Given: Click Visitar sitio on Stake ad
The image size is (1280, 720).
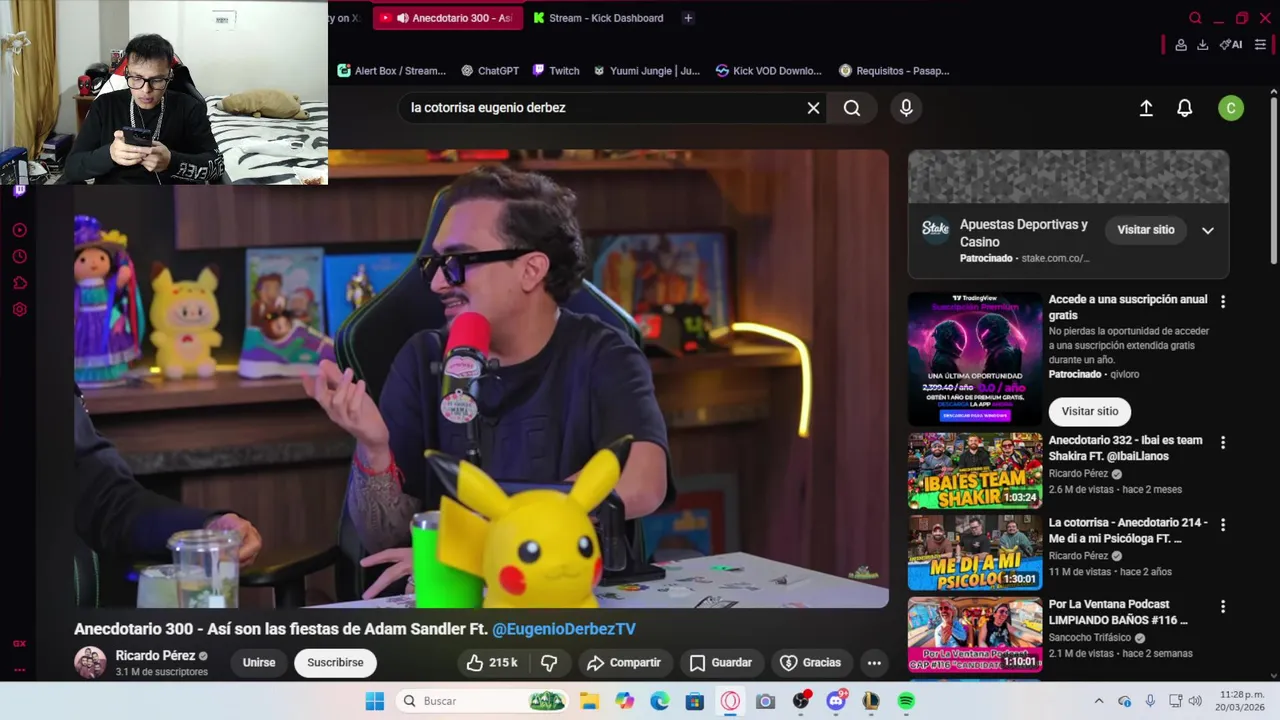Looking at the screenshot, I should click(x=1146, y=230).
